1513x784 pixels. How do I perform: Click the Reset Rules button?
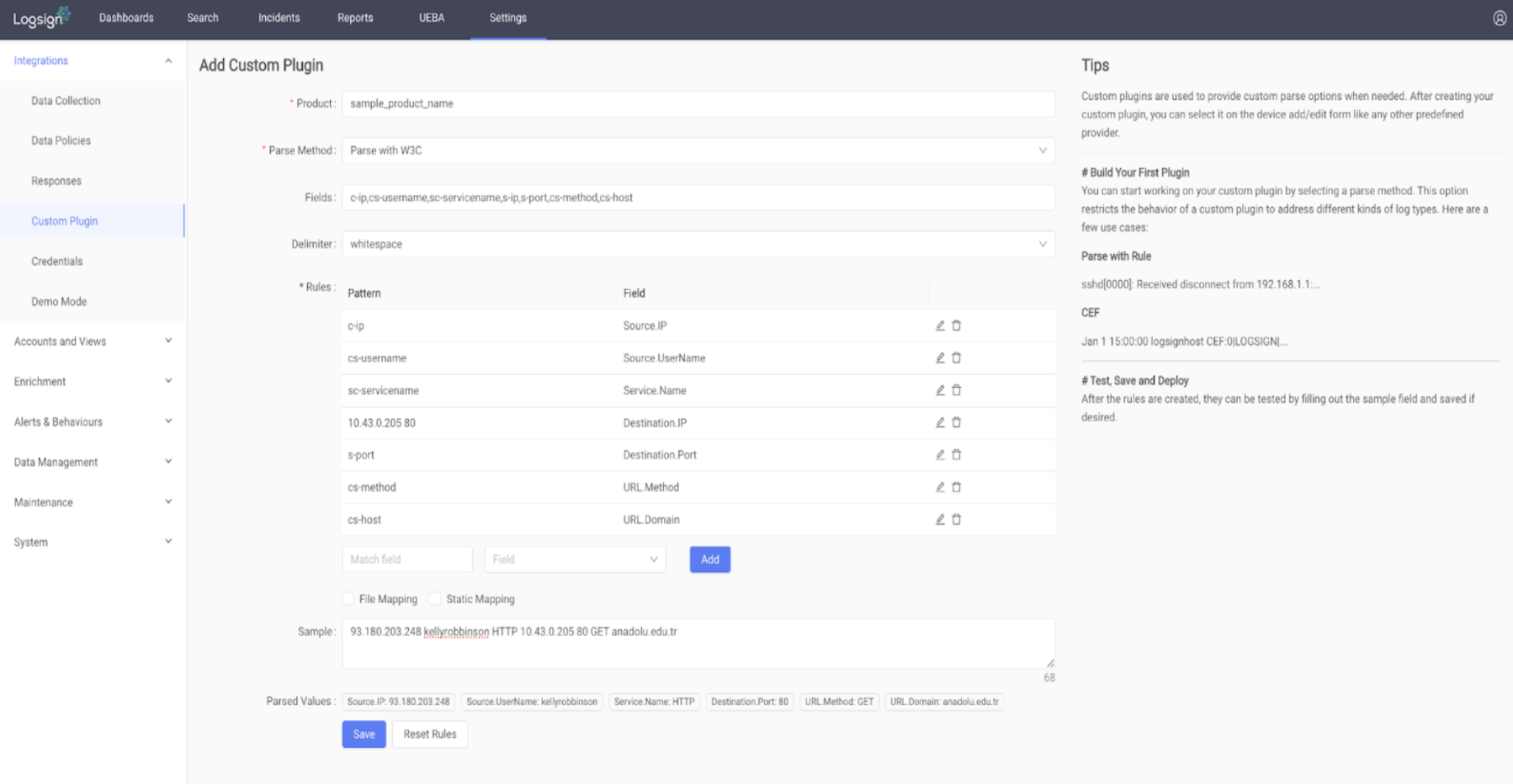coord(430,734)
